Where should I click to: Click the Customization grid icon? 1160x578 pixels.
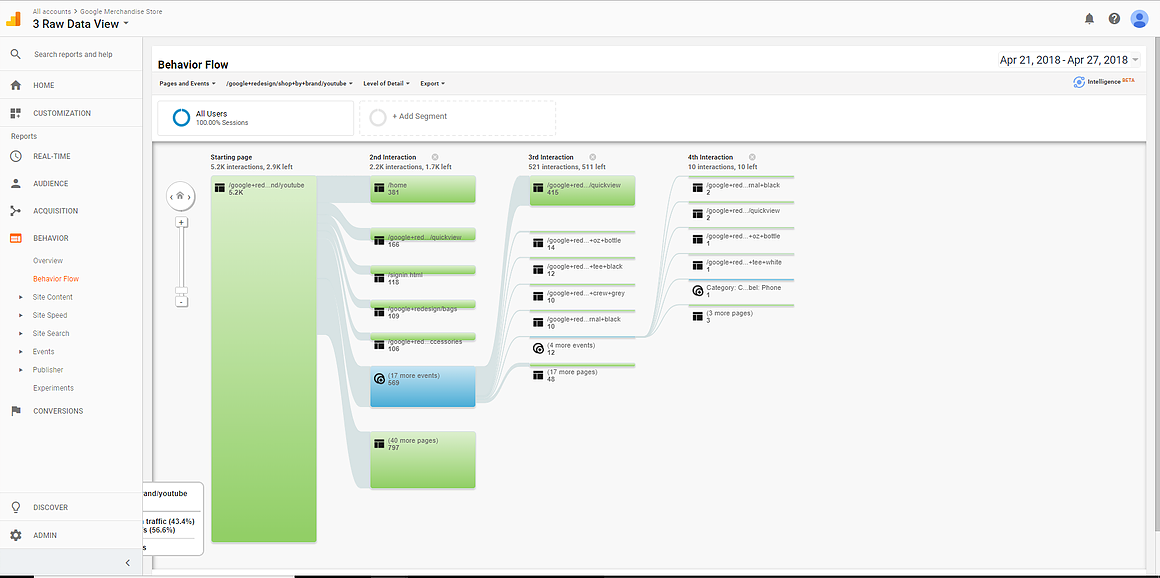point(16,113)
